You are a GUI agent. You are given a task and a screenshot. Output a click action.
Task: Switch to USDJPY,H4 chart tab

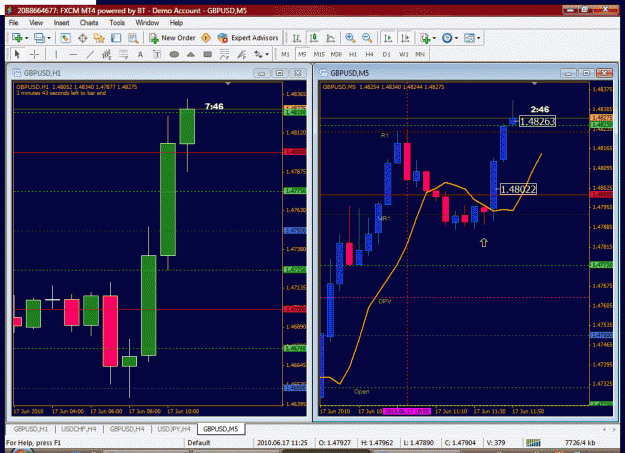pyautogui.click(x=174, y=429)
